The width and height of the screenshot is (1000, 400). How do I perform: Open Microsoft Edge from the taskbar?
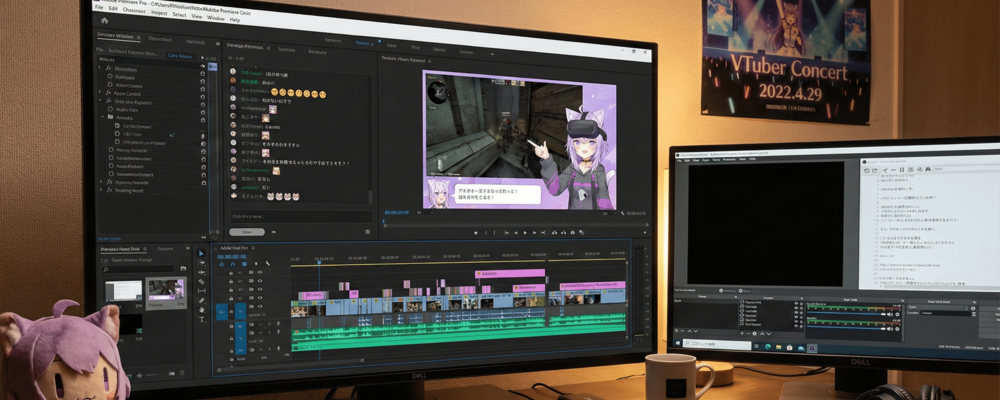(x=768, y=347)
